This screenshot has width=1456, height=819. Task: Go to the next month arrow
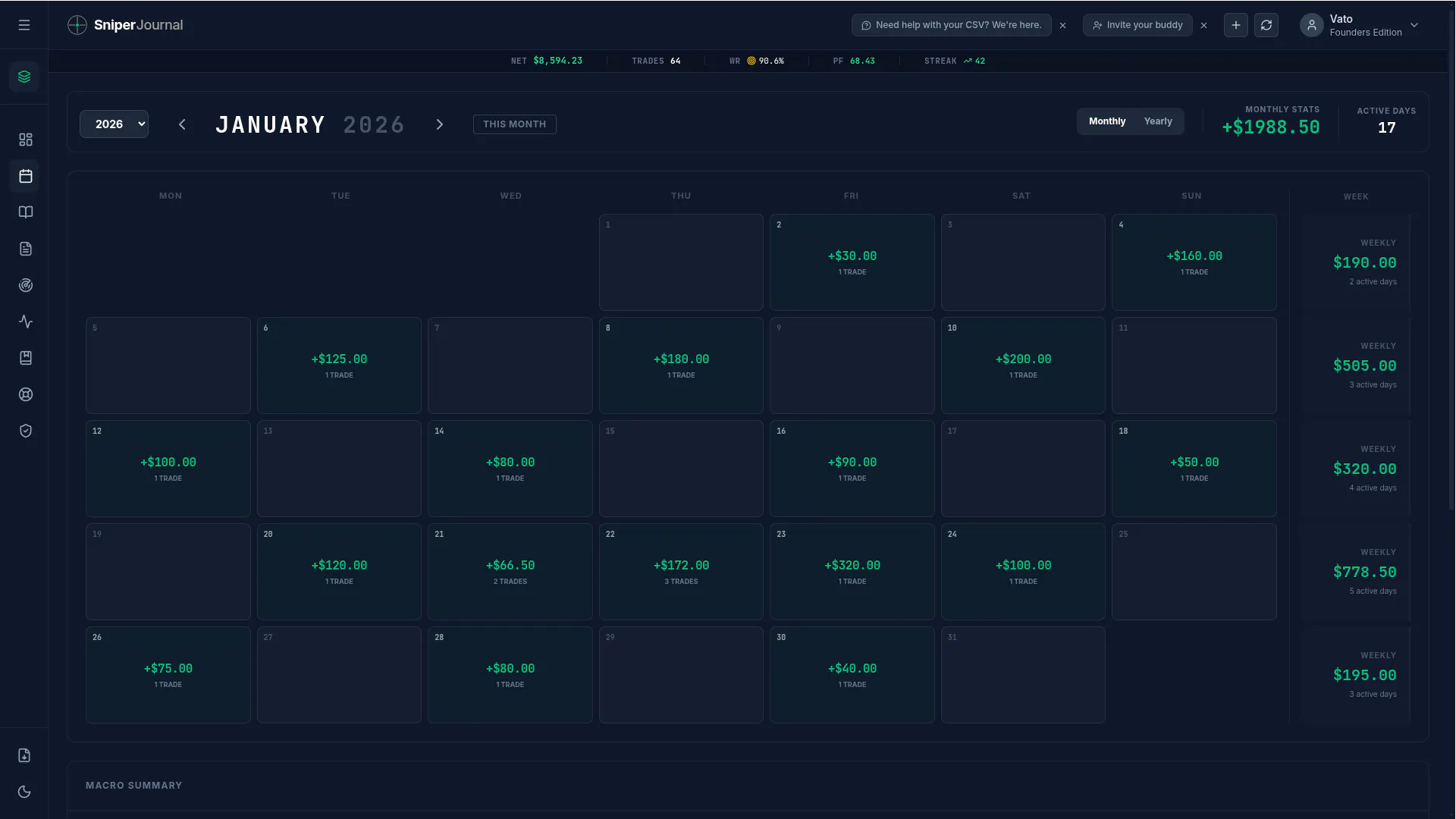click(x=440, y=124)
